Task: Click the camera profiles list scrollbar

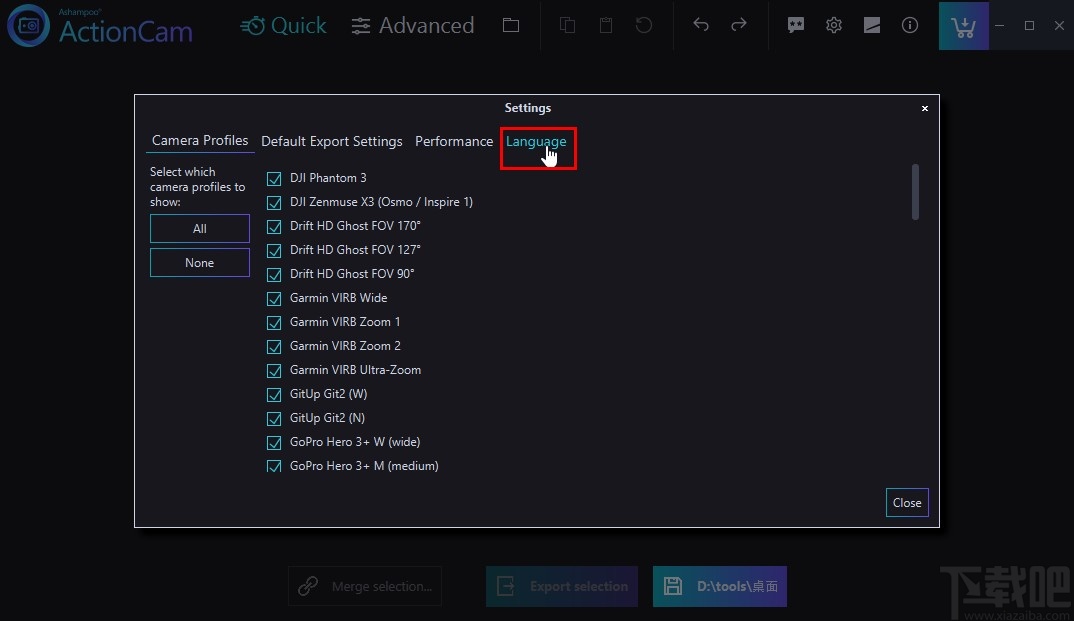Action: (915, 192)
